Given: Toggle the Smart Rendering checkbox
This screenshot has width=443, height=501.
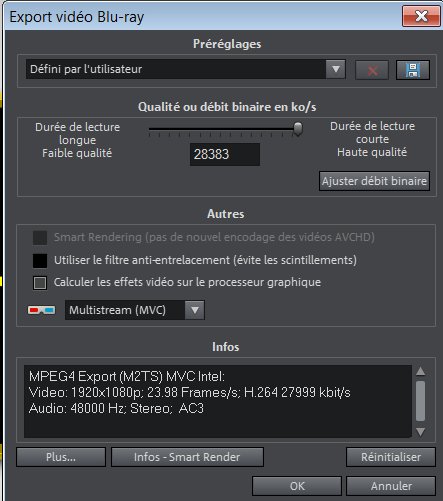Looking at the screenshot, I should (40, 238).
